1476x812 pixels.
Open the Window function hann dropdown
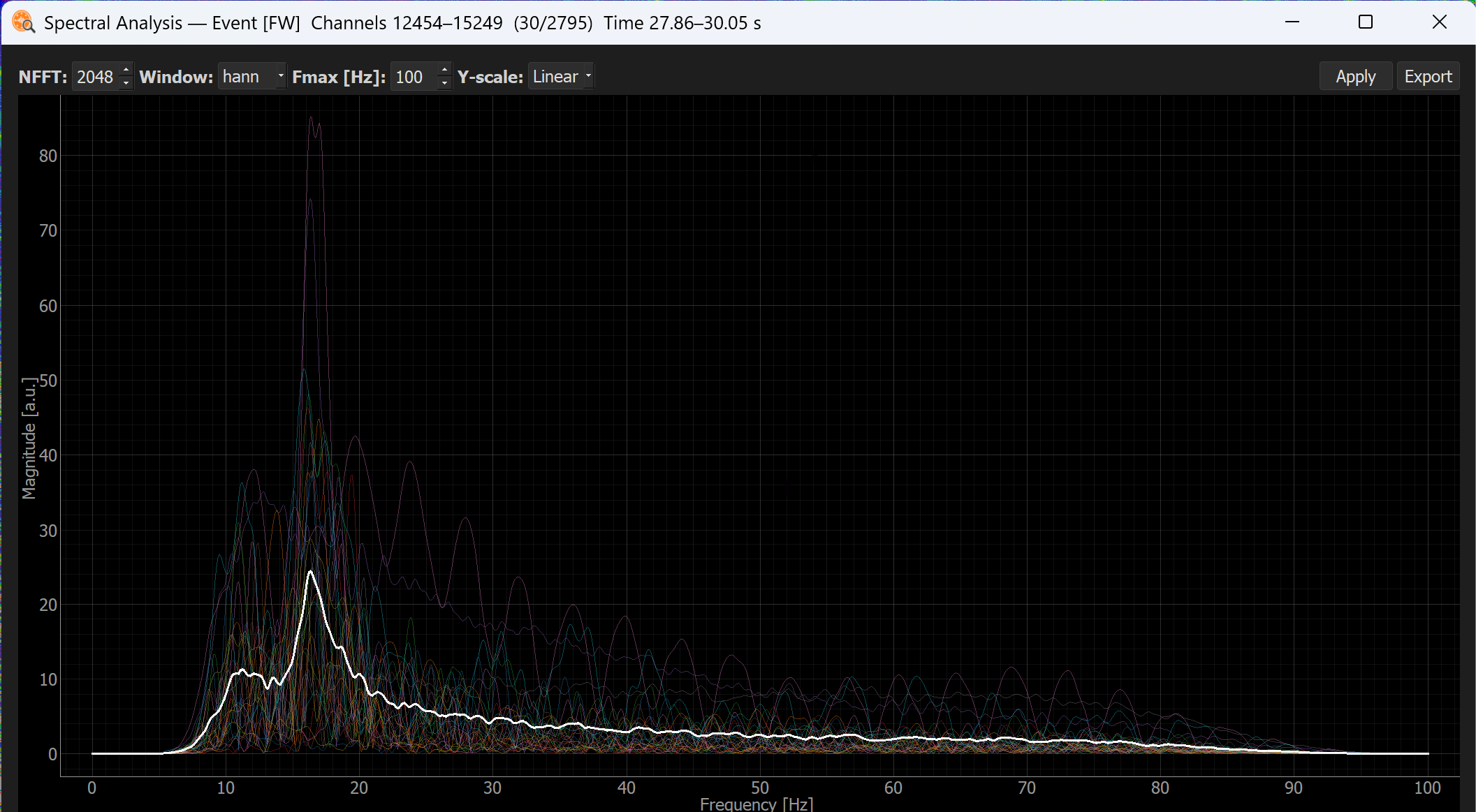click(x=252, y=77)
